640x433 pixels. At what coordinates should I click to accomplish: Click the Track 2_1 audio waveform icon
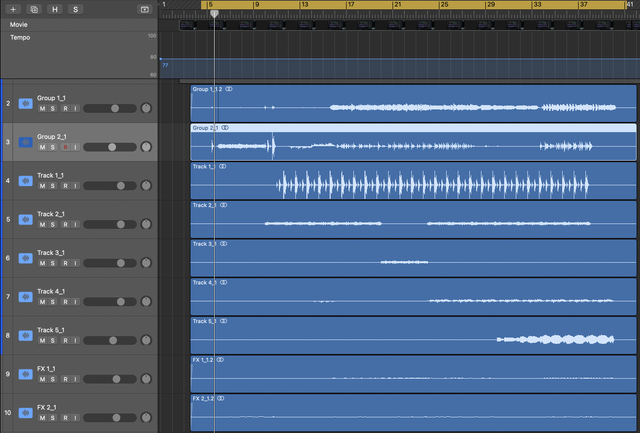coord(26,220)
